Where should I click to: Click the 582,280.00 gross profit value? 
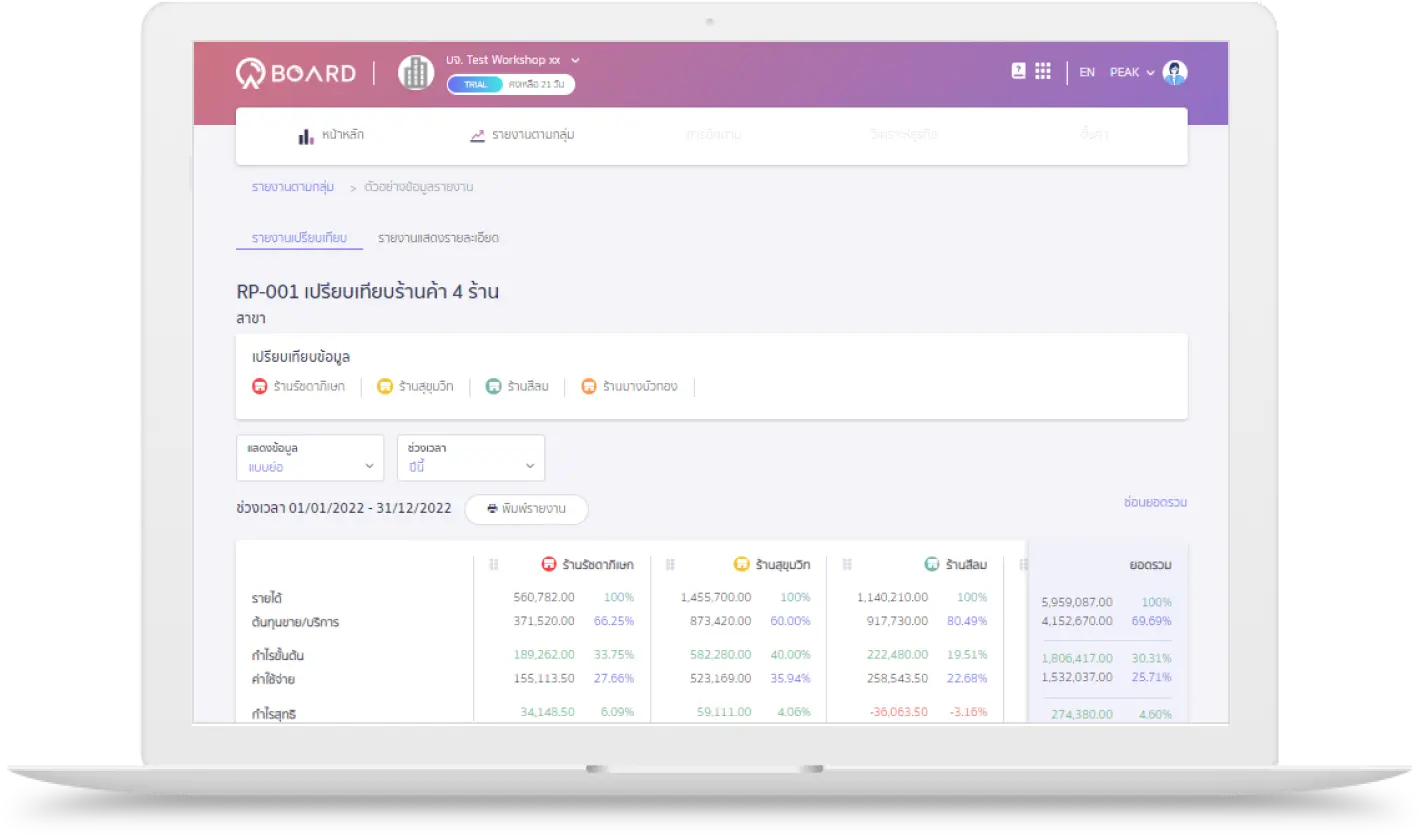coord(721,655)
